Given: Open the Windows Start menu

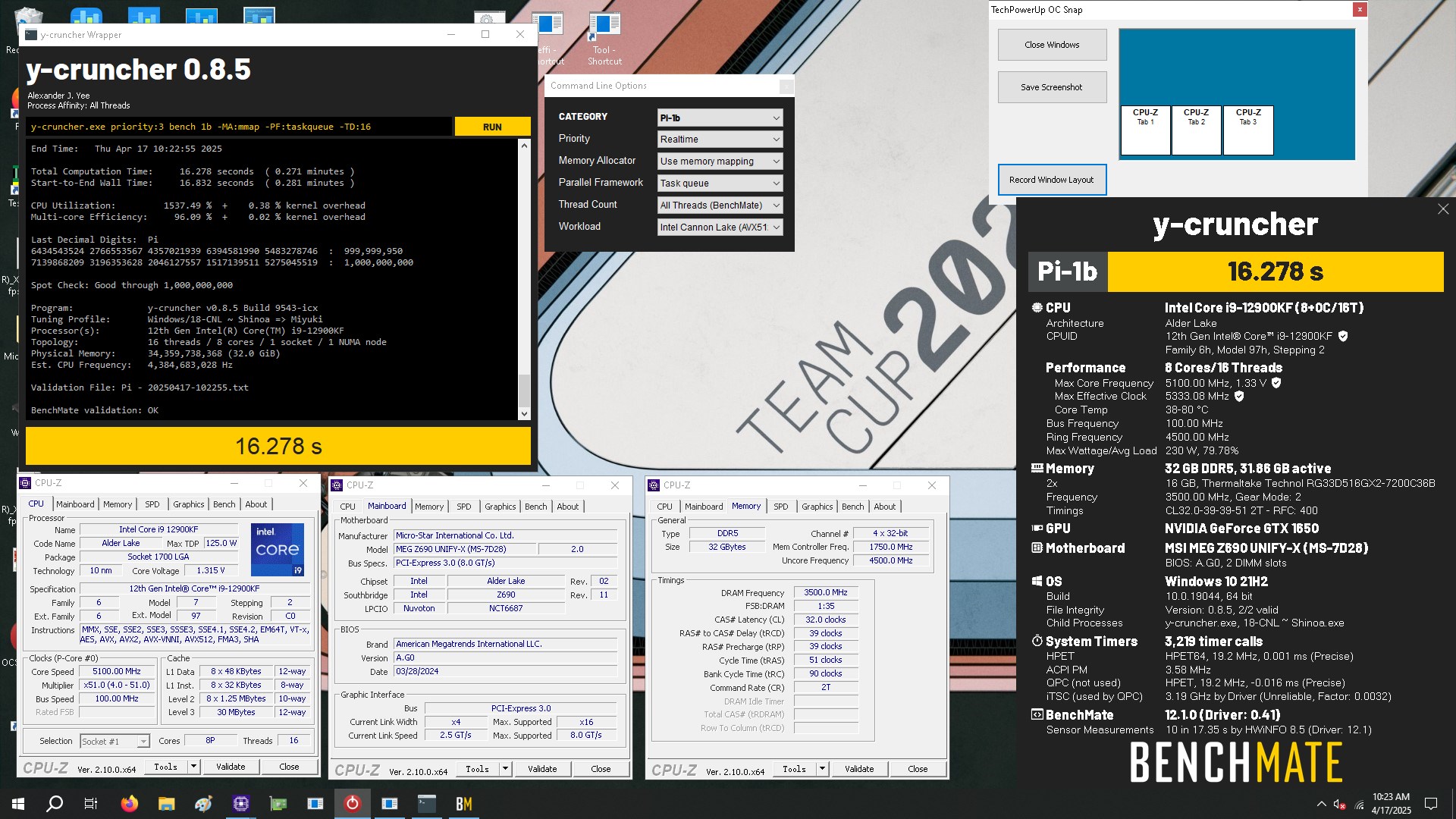Looking at the screenshot, I should [18, 804].
